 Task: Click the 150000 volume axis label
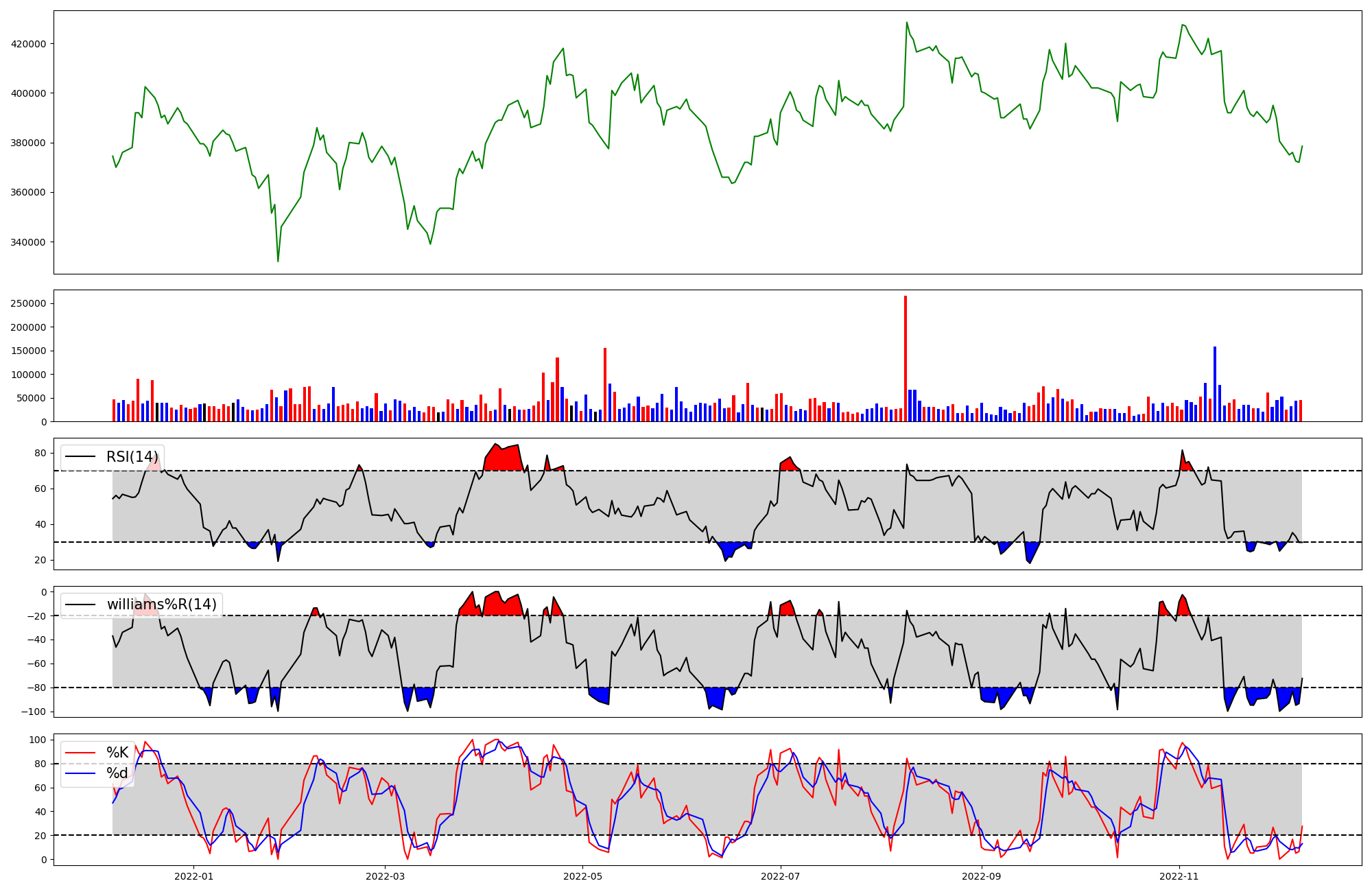28,351
